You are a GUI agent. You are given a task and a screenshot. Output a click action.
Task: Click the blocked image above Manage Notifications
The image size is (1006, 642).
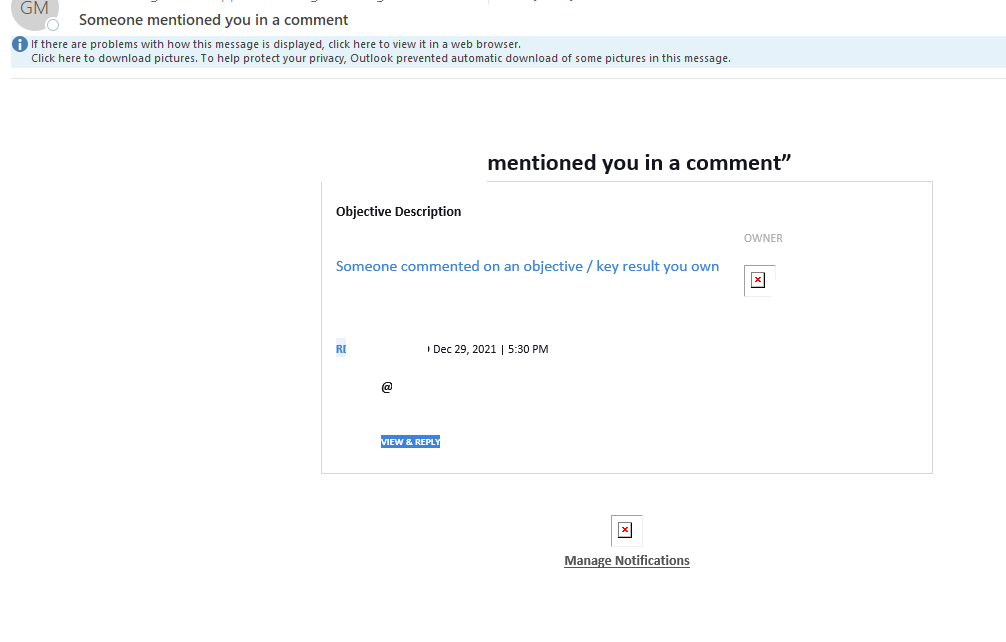(x=626, y=530)
